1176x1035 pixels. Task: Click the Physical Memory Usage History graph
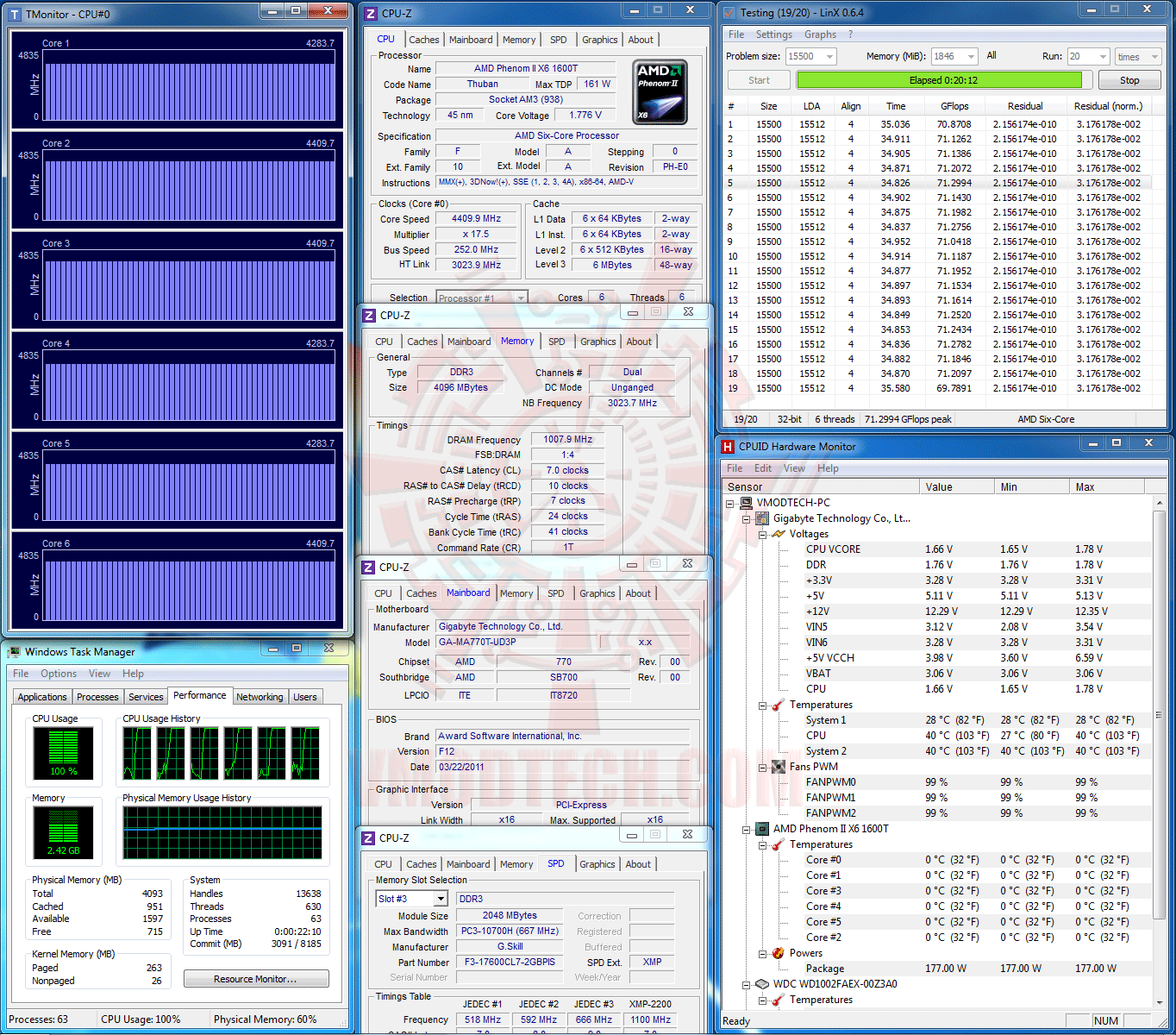[x=222, y=832]
